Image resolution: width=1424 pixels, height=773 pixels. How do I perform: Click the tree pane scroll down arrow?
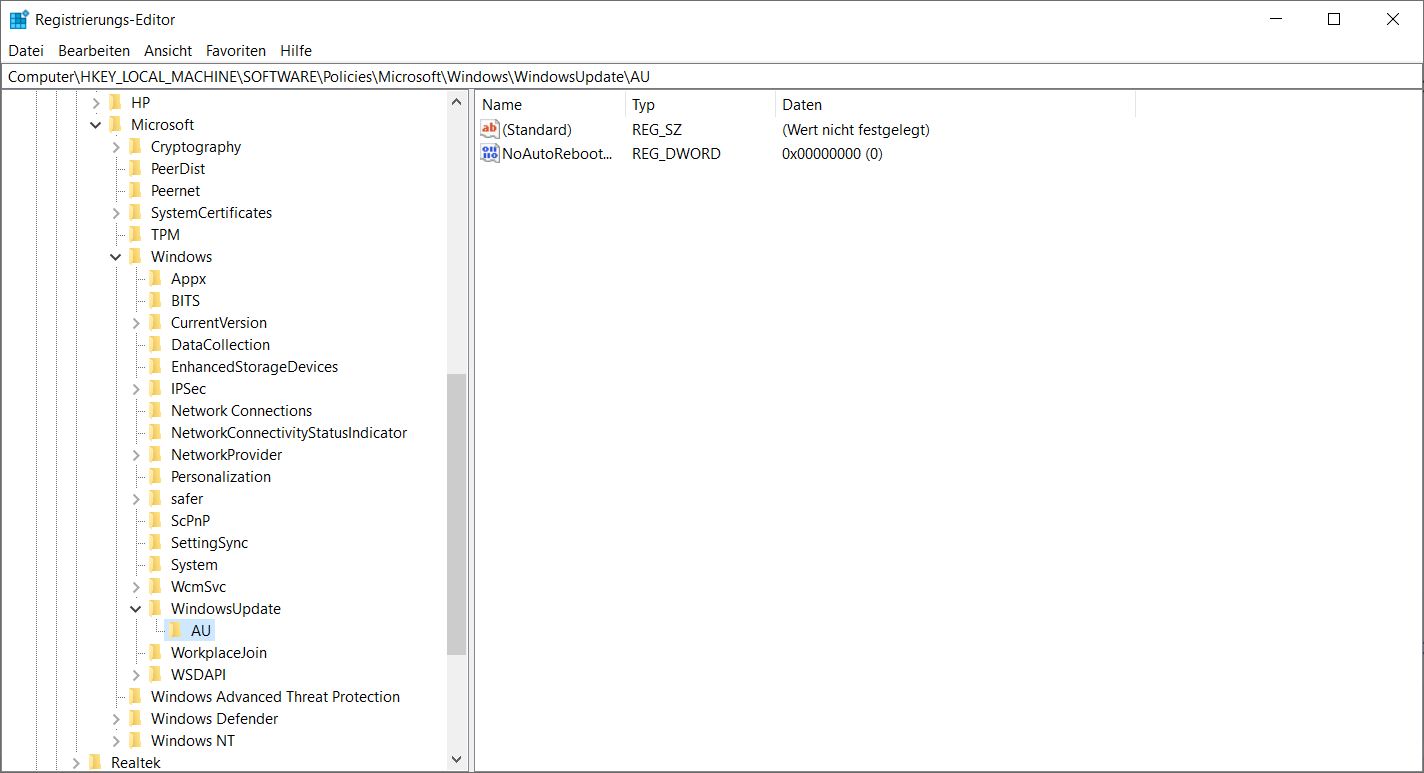[x=457, y=761]
